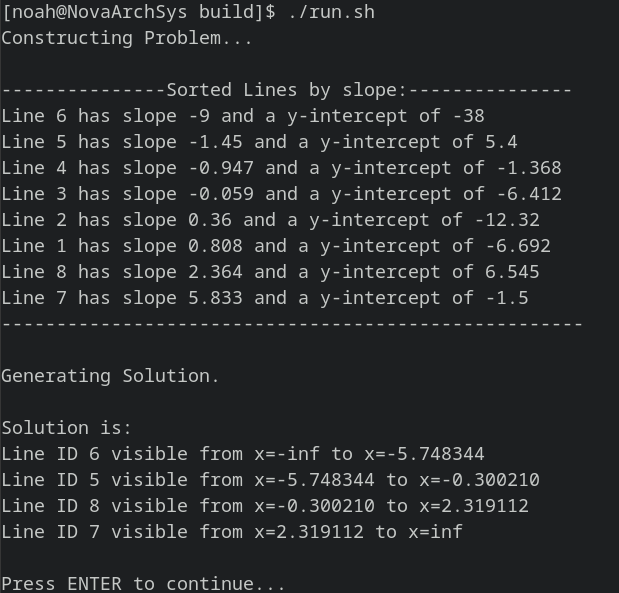Image resolution: width=619 pixels, height=593 pixels.
Task: Click the Line 8 slope 2.364 row
Action: pyautogui.click(x=270, y=272)
